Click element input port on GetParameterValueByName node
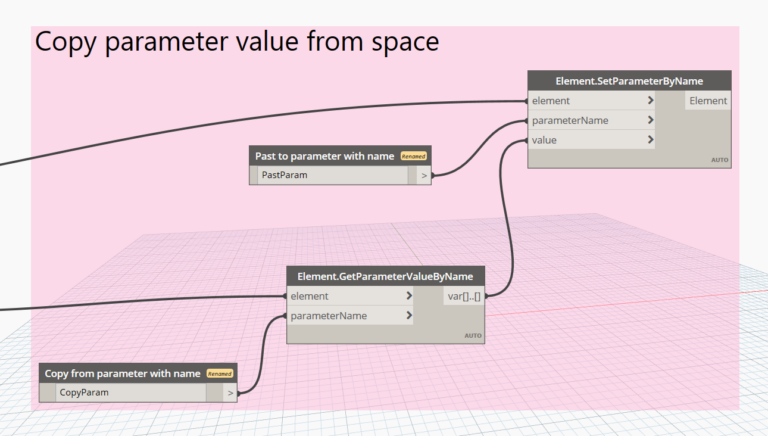Image resolution: width=768 pixels, height=436 pixels. [350, 296]
